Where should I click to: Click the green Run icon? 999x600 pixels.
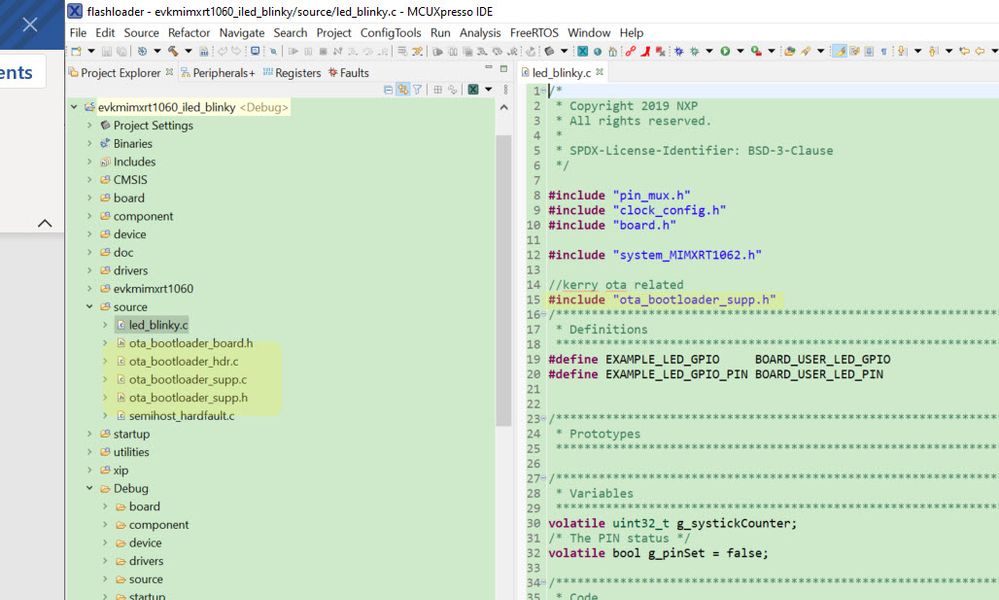coord(725,51)
